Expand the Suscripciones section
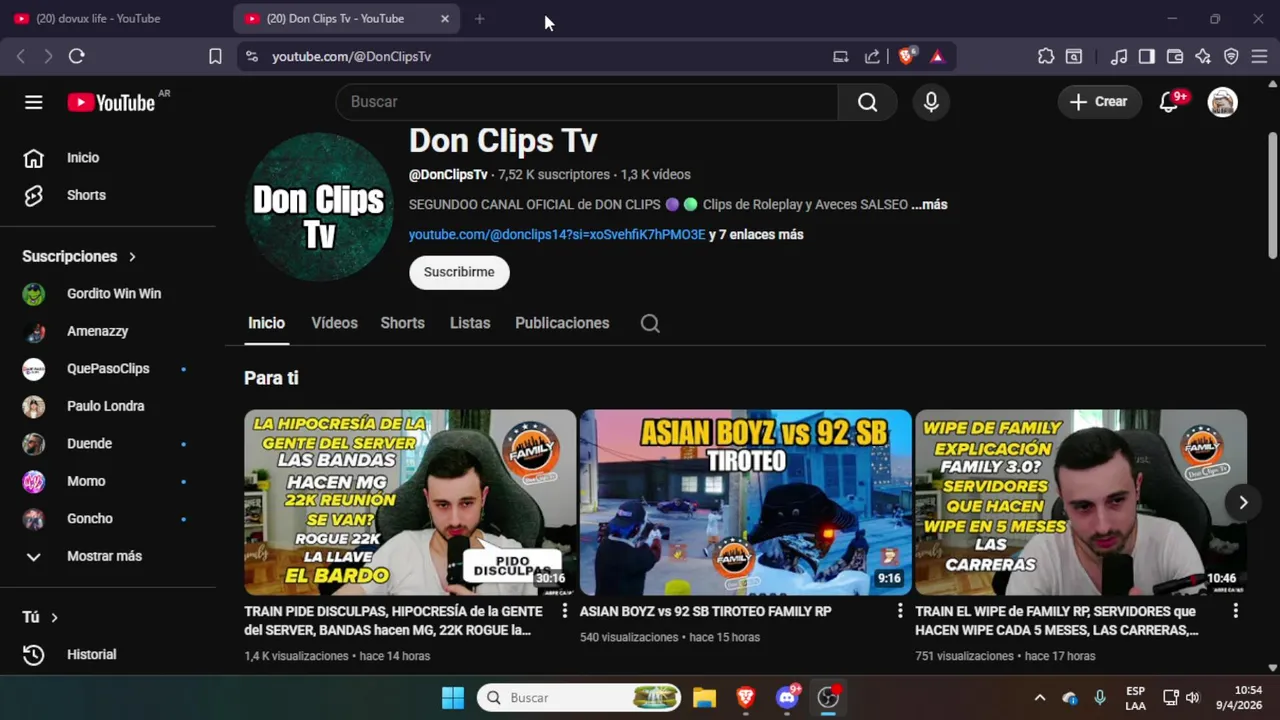The image size is (1280, 720). pyautogui.click(x=80, y=257)
